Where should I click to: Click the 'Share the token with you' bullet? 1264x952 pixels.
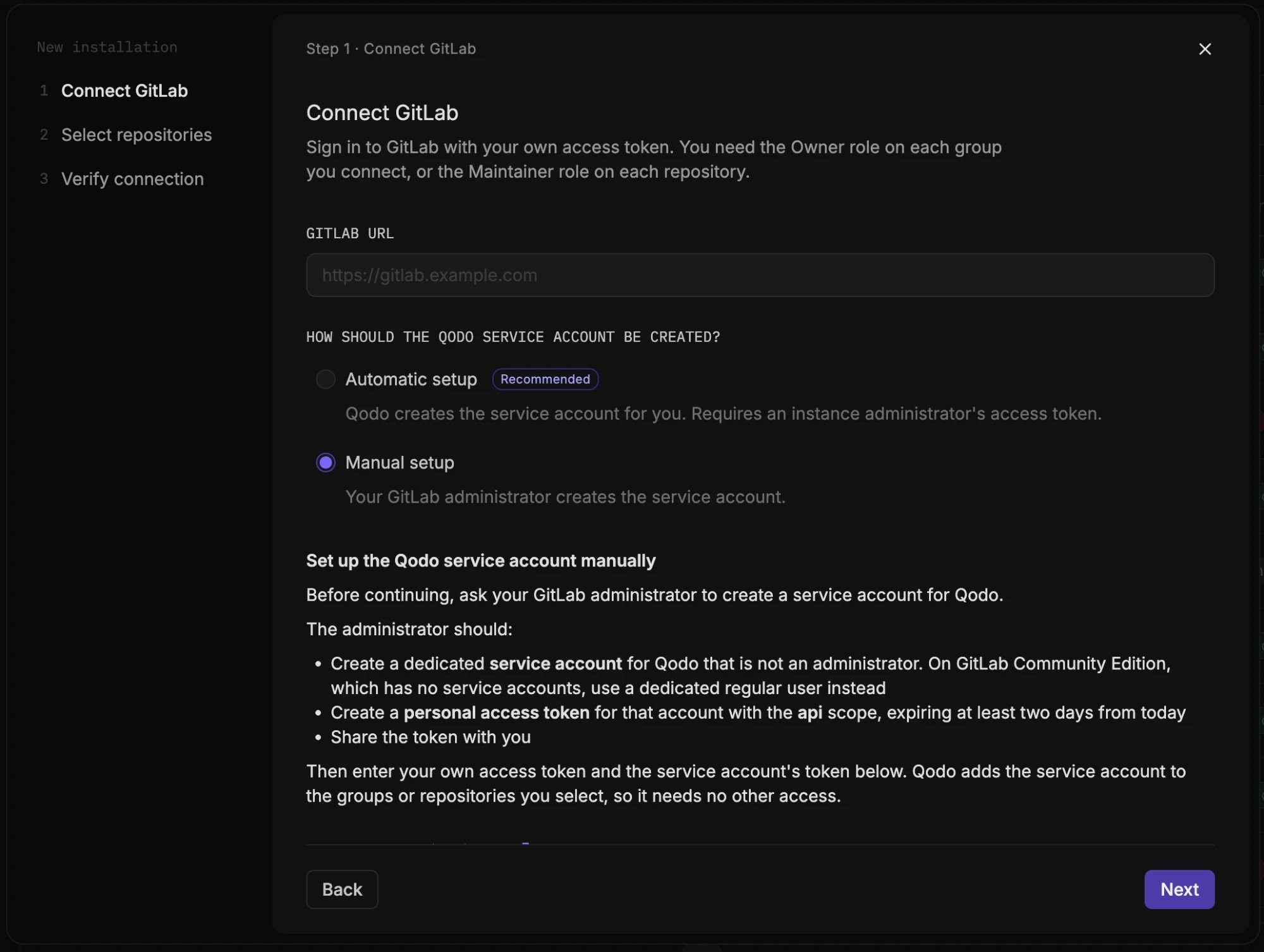pyautogui.click(x=430, y=737)
